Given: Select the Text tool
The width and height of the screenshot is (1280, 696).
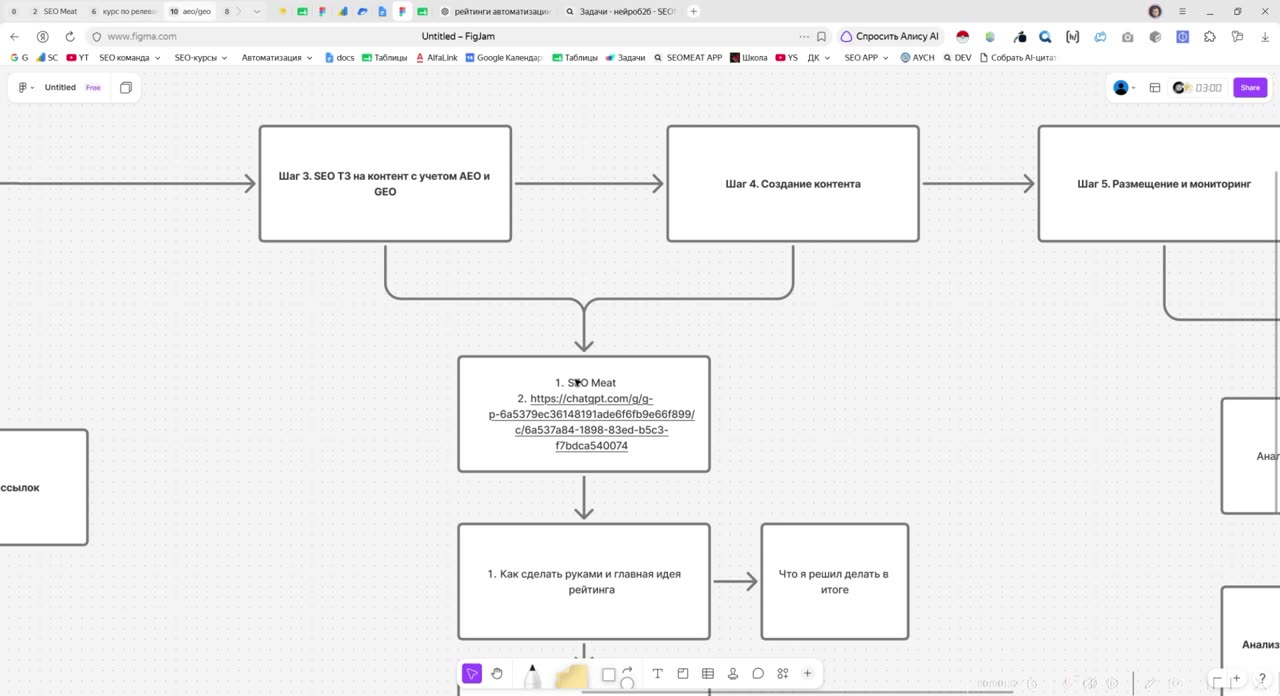Looking at the screenshot, I should [x=657, y=674].
